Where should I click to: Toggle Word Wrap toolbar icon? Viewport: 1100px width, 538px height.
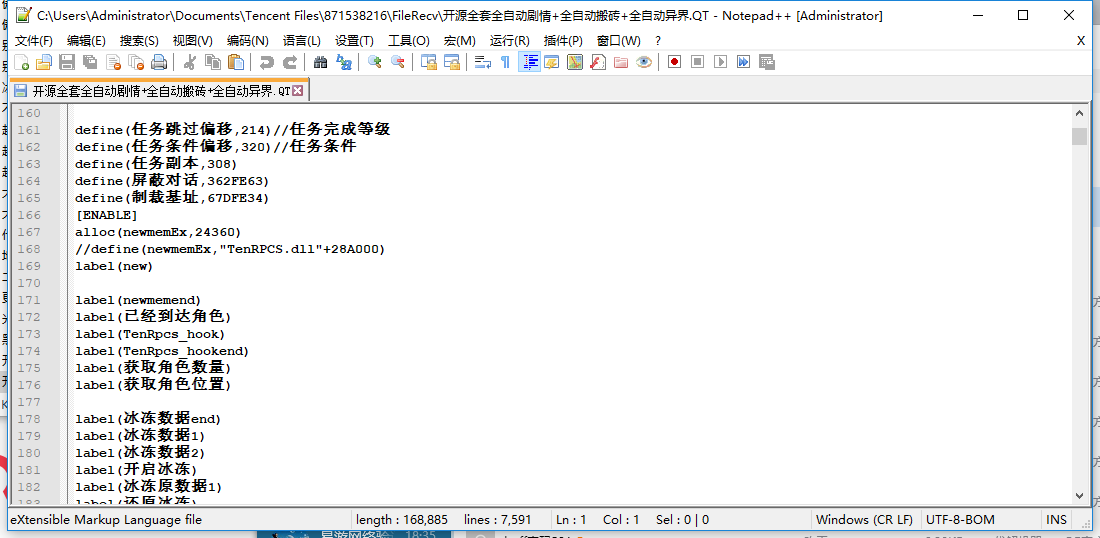[483, 62]
